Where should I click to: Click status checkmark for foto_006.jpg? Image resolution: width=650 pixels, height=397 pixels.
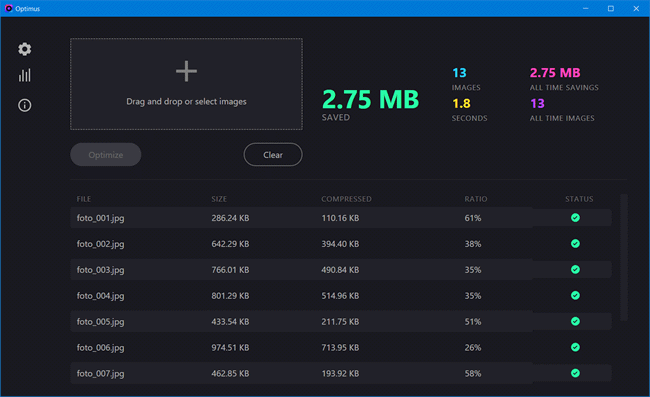(x=575, y=347)
